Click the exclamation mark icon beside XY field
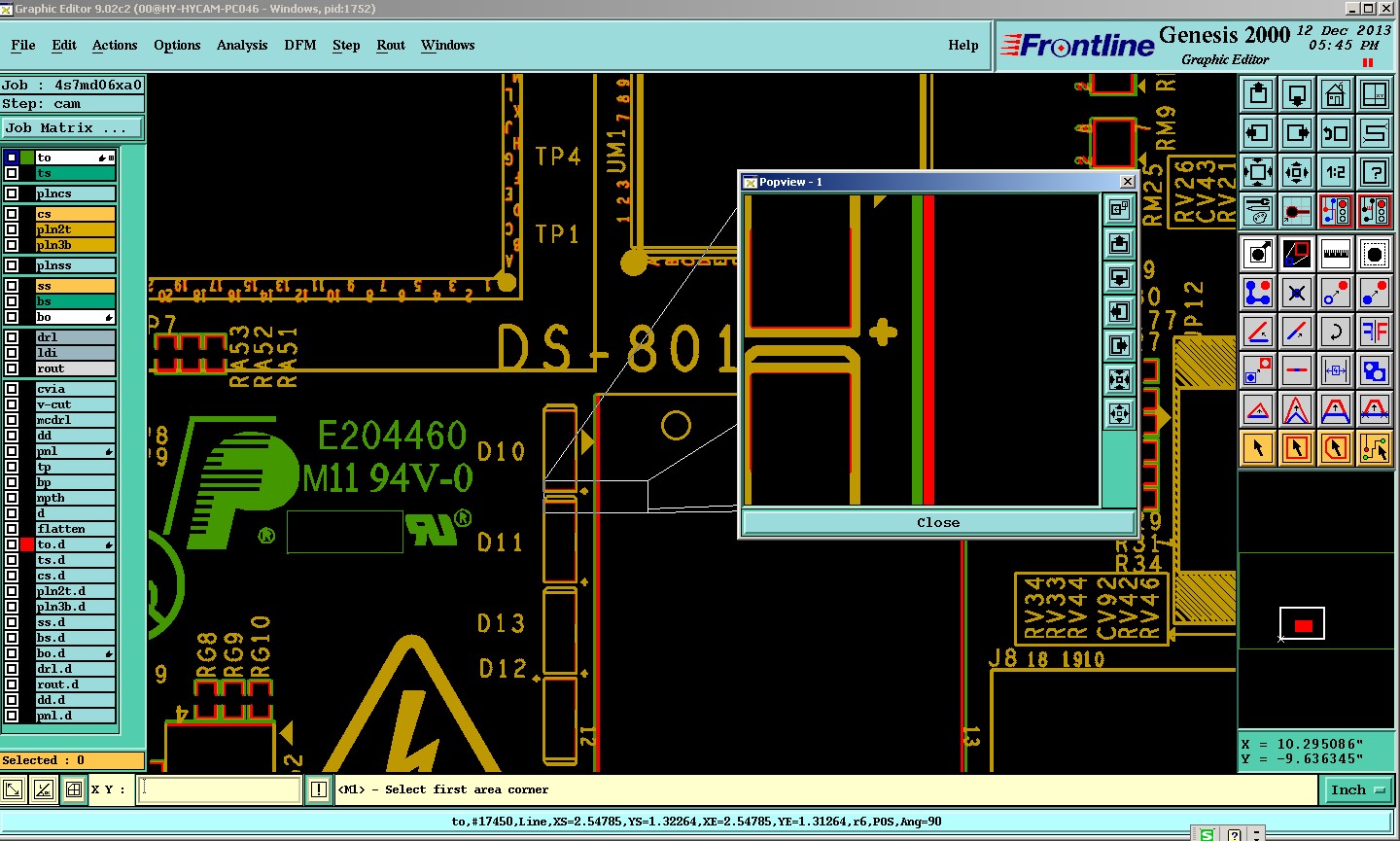 coord(319,789)
